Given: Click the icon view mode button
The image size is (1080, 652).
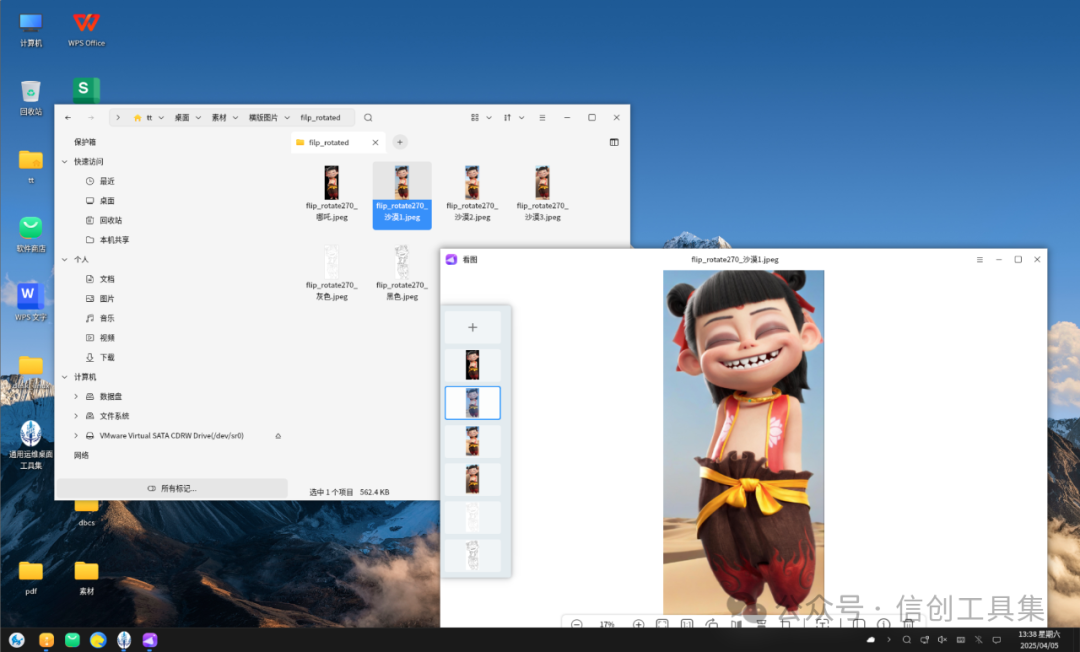Looking at the screenshot, I should tap(475, 118).
